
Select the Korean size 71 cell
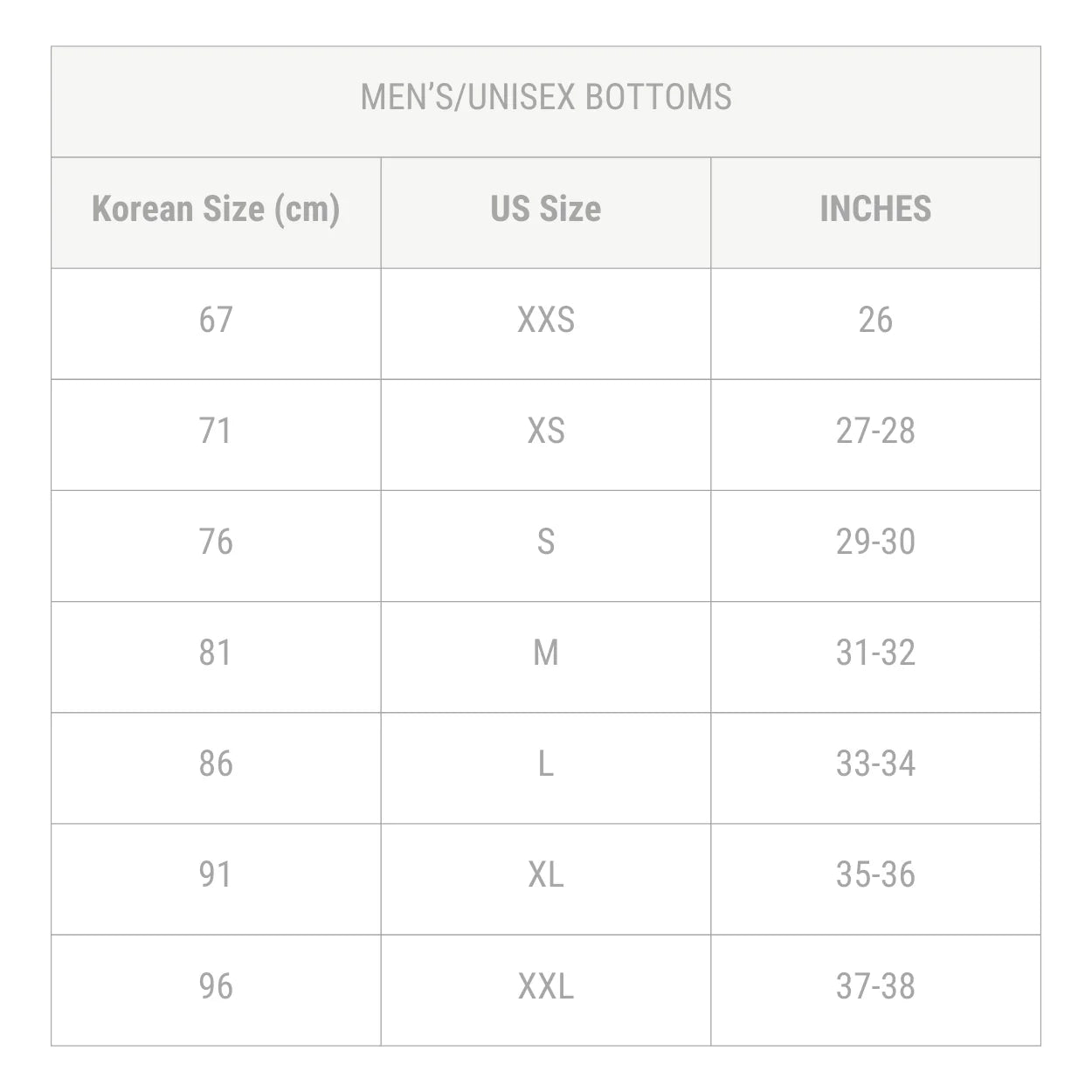point(216,432)
